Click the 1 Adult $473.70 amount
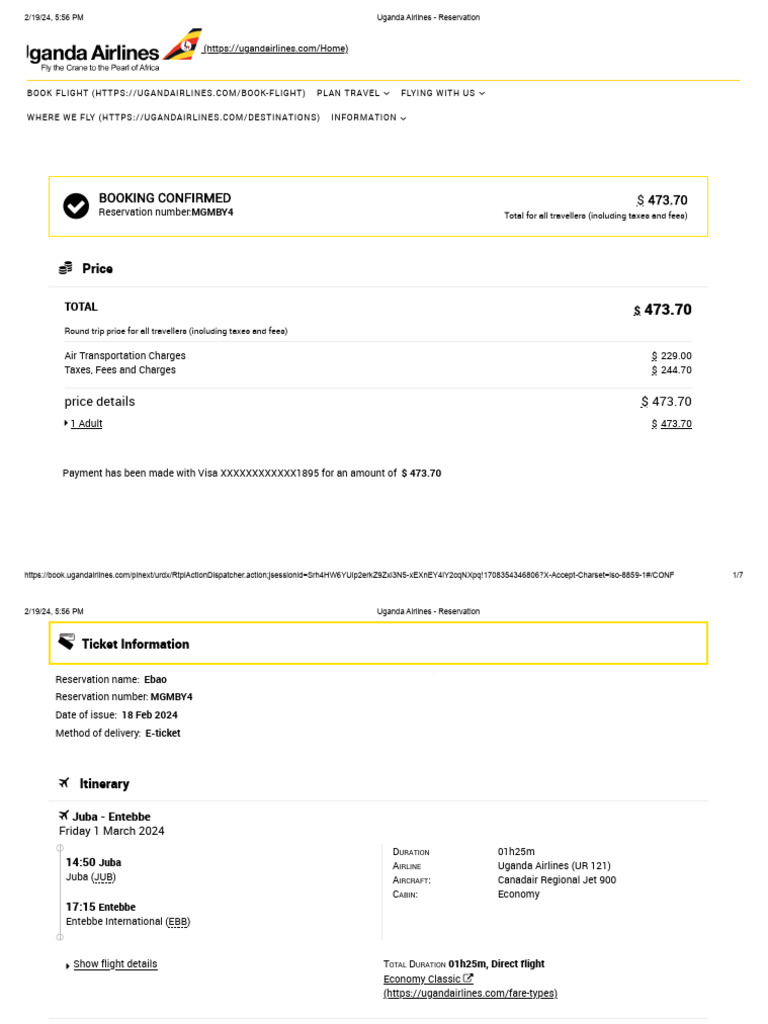 (x=671, y=424)
